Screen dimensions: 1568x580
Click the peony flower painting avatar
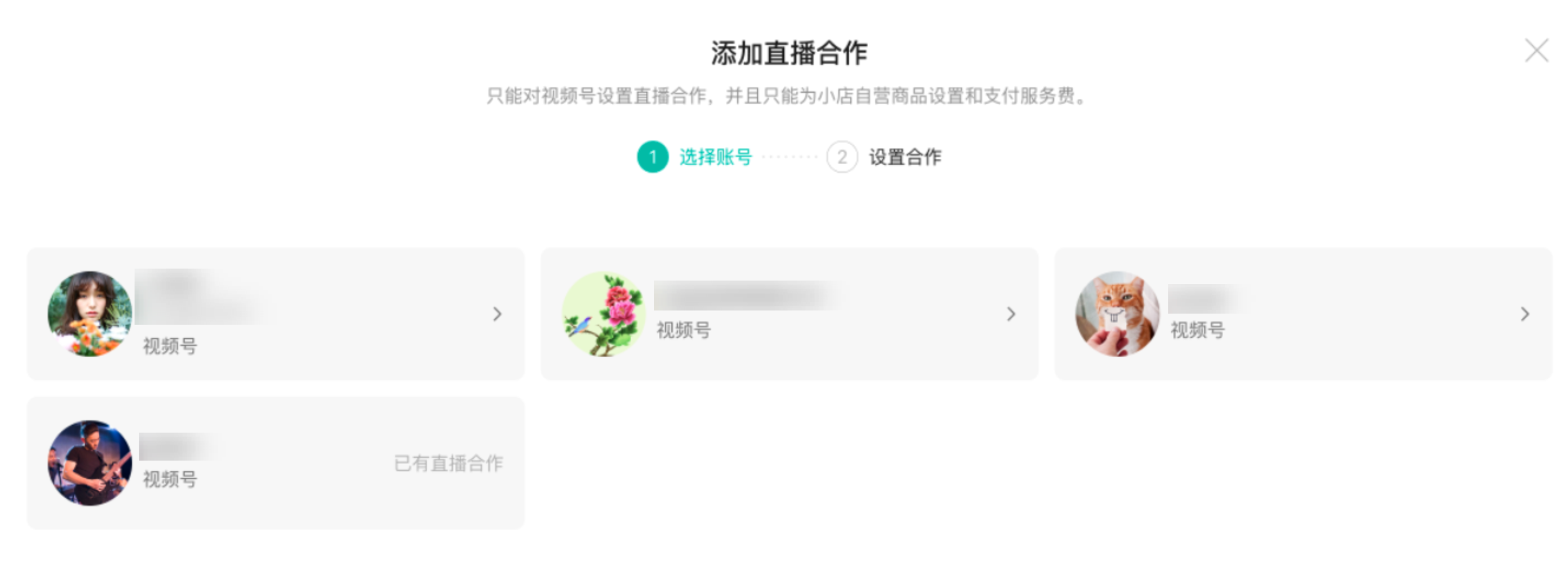coord(604,314)
